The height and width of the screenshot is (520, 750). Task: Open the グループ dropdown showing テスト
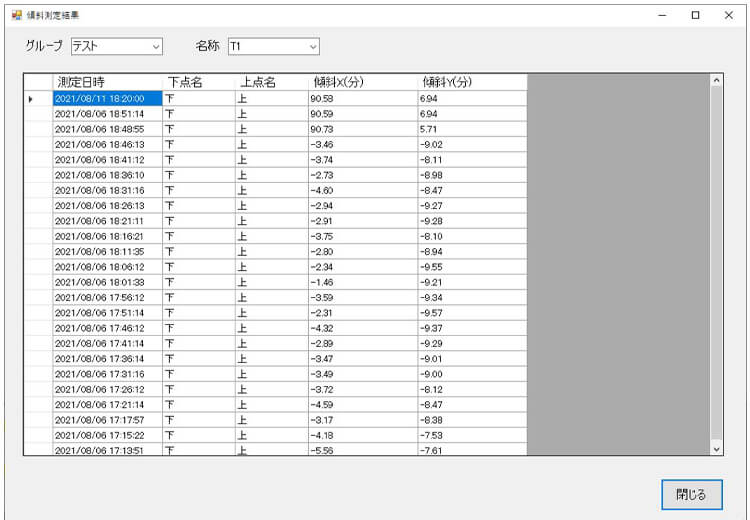click(117, 46)
